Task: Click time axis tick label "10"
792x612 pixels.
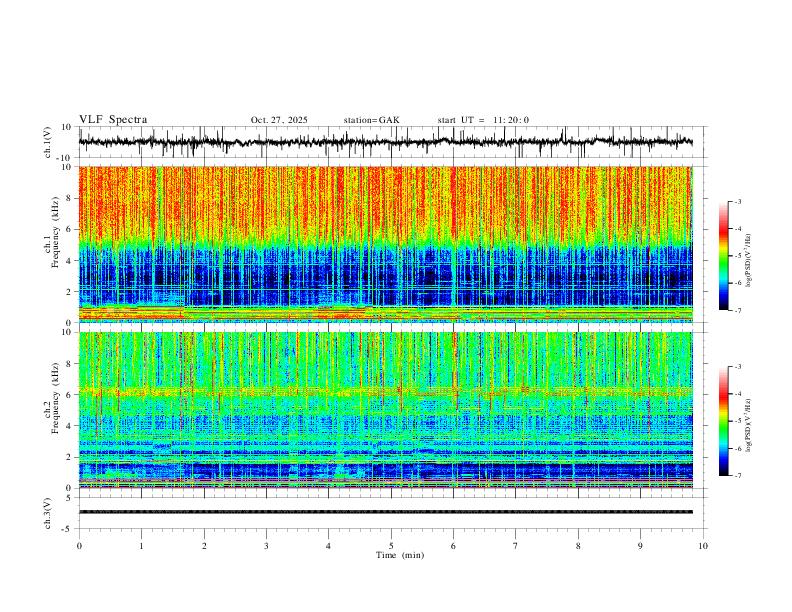Action: [x=703, y=546]
